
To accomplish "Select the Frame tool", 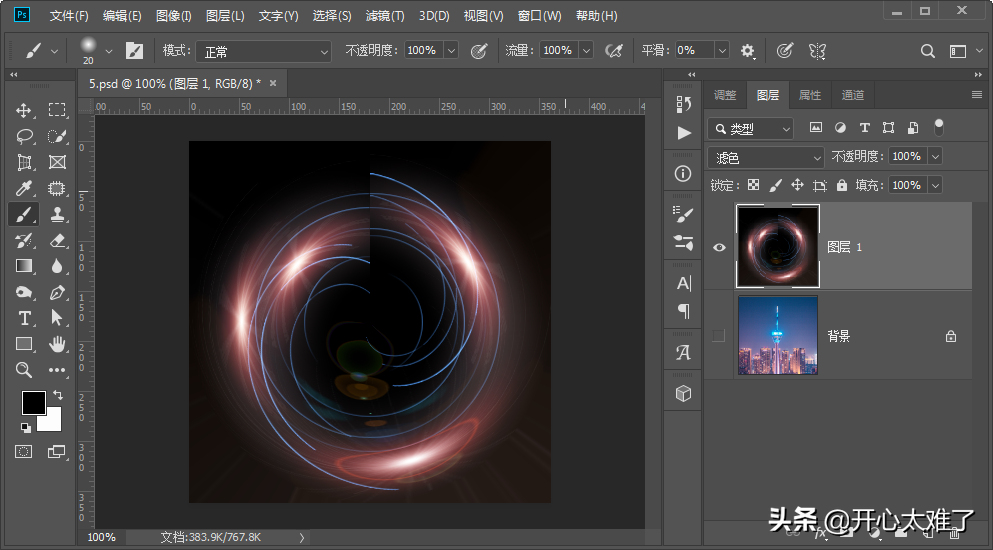I will click(x=57, y=162).
